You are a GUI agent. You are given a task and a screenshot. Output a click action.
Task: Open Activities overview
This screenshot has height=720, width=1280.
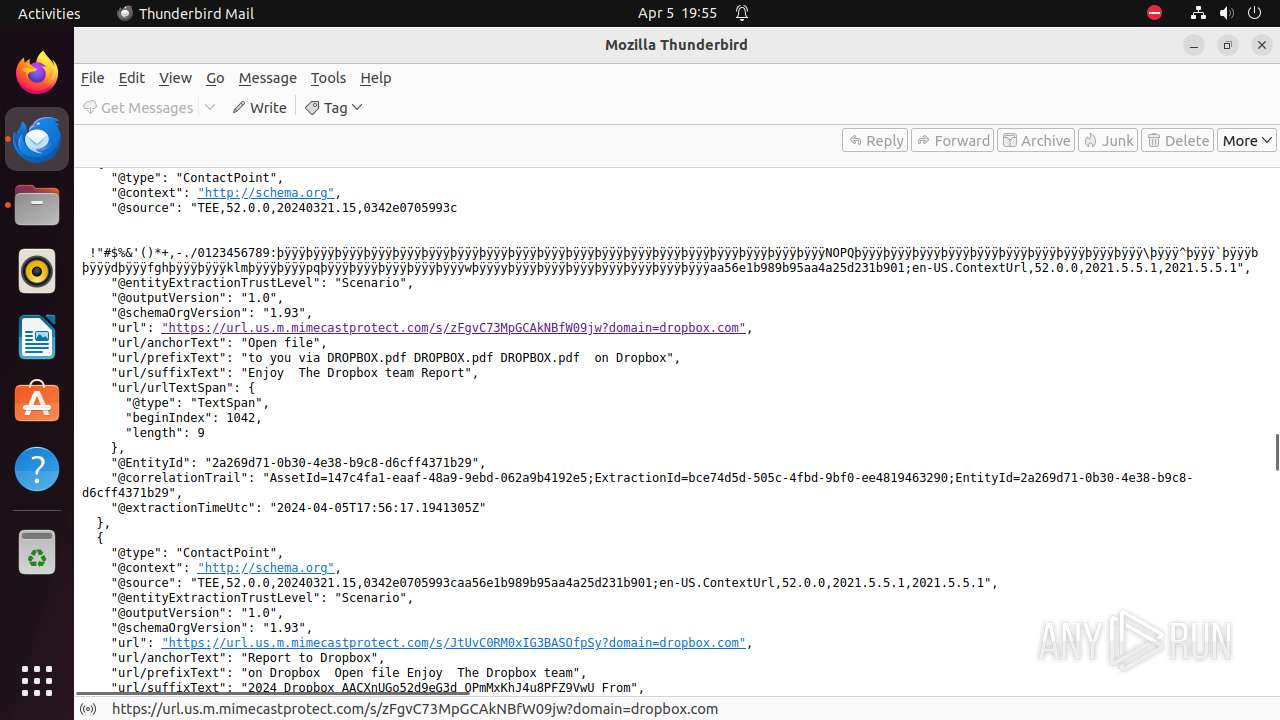point(49,13)
